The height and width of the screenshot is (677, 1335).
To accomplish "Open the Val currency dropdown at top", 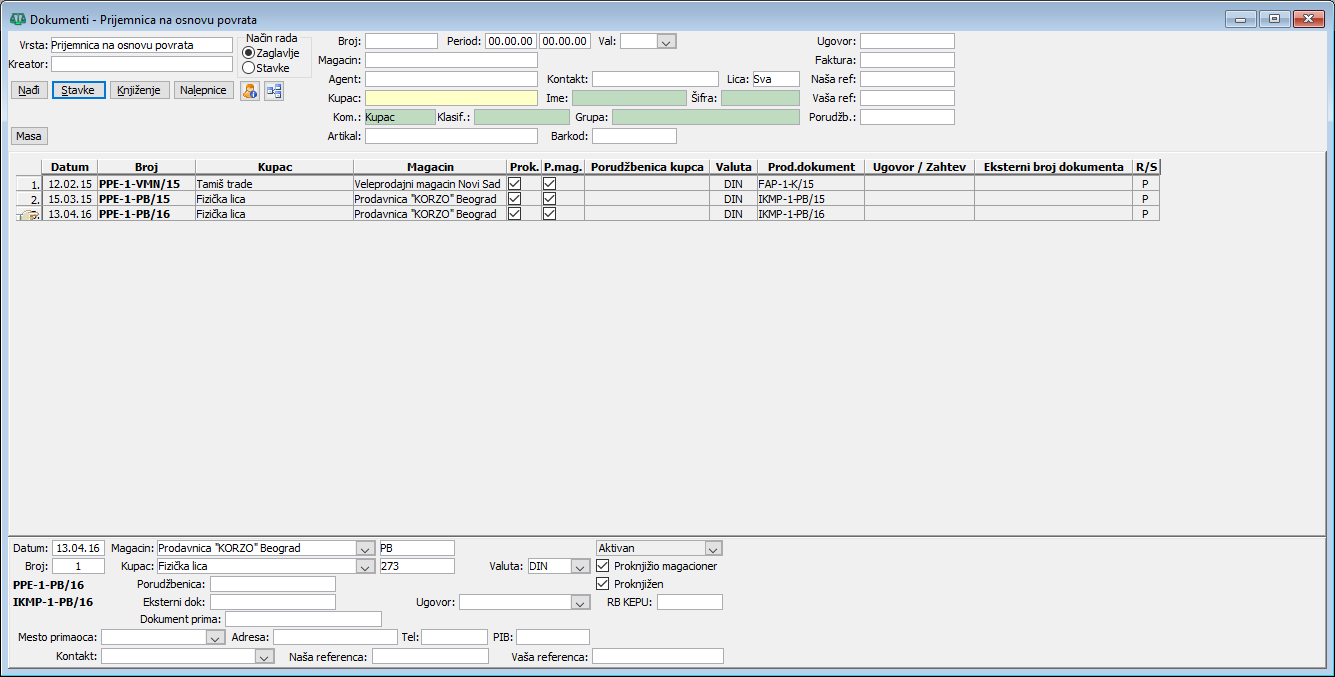I will [666, 41].
